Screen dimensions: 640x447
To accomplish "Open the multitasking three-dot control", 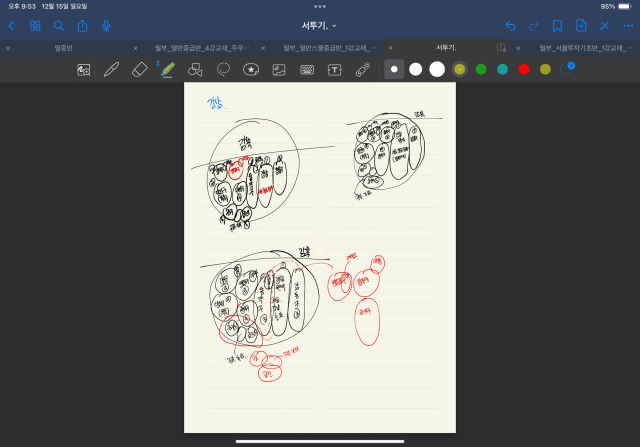I will pos(320,7).
